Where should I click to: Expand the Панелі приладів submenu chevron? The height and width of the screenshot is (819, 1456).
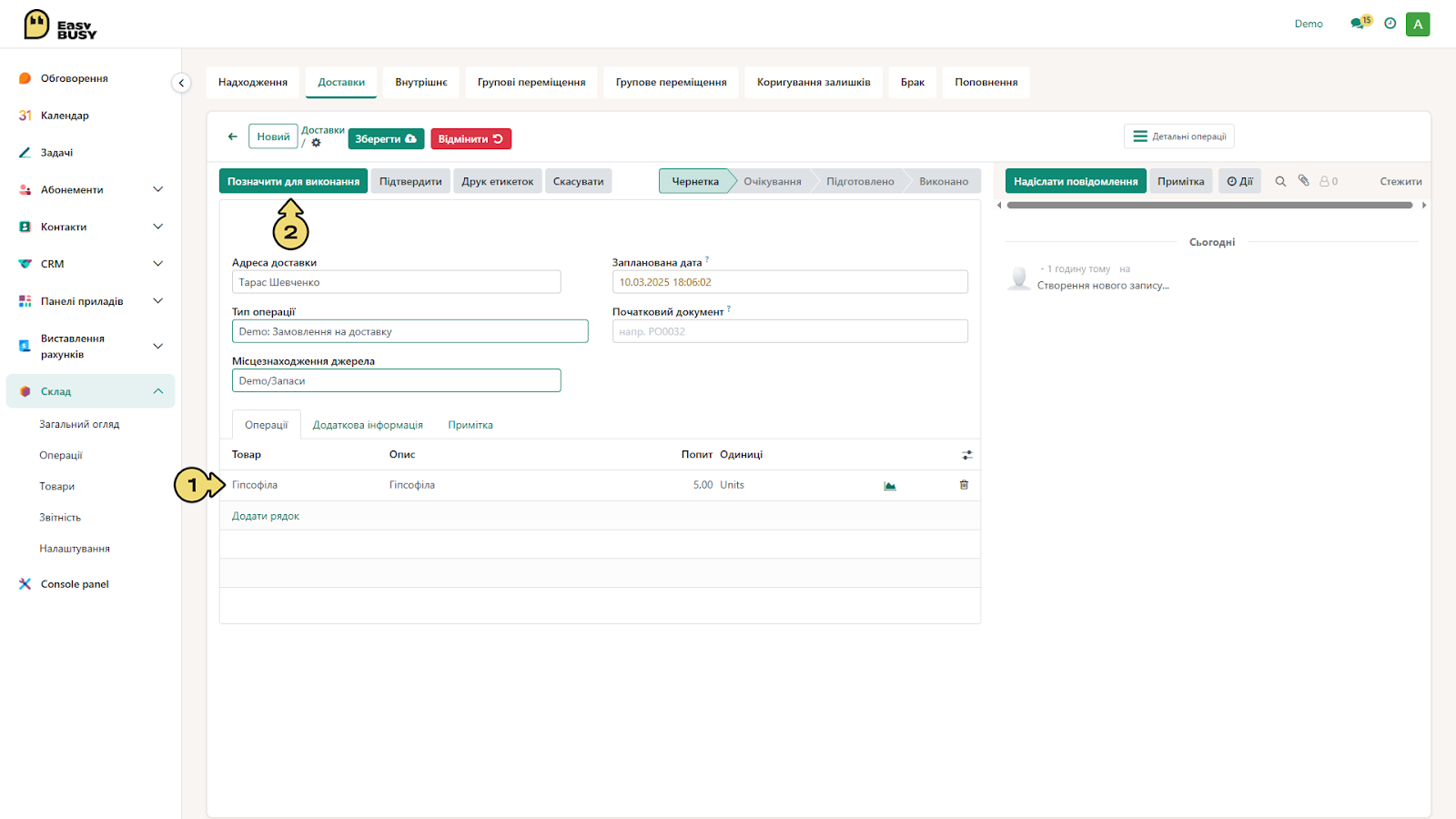tap(157, 301)
